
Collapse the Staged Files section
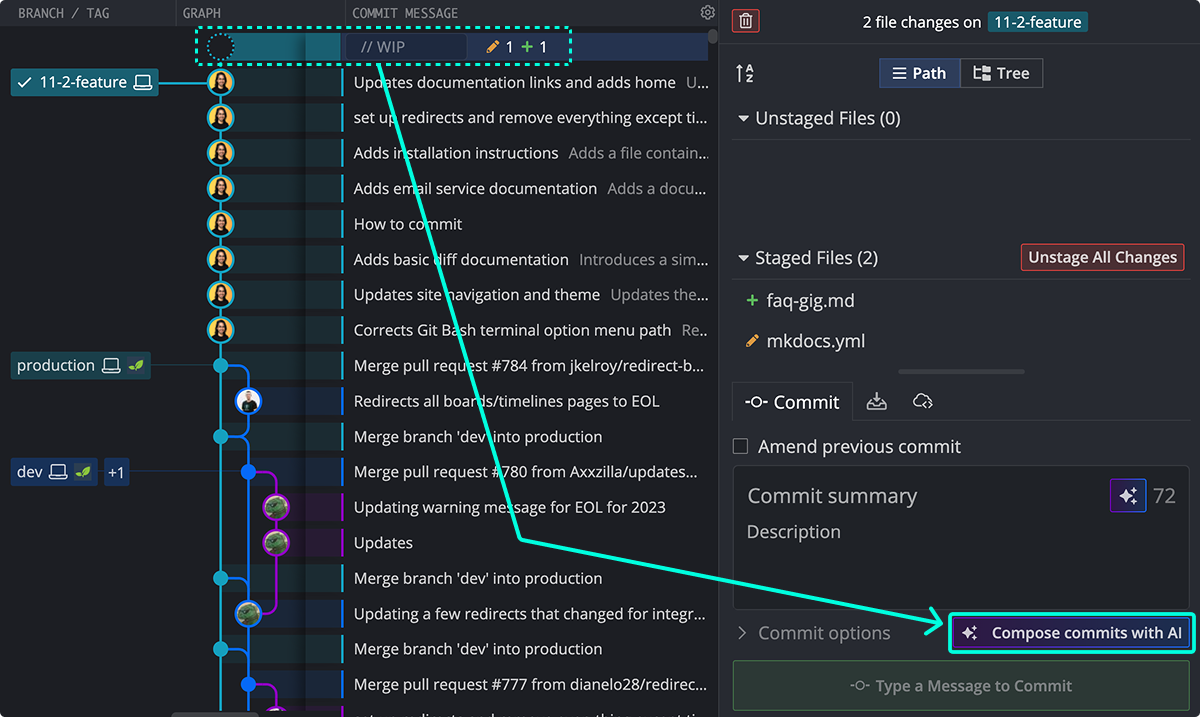coord(743,257)
